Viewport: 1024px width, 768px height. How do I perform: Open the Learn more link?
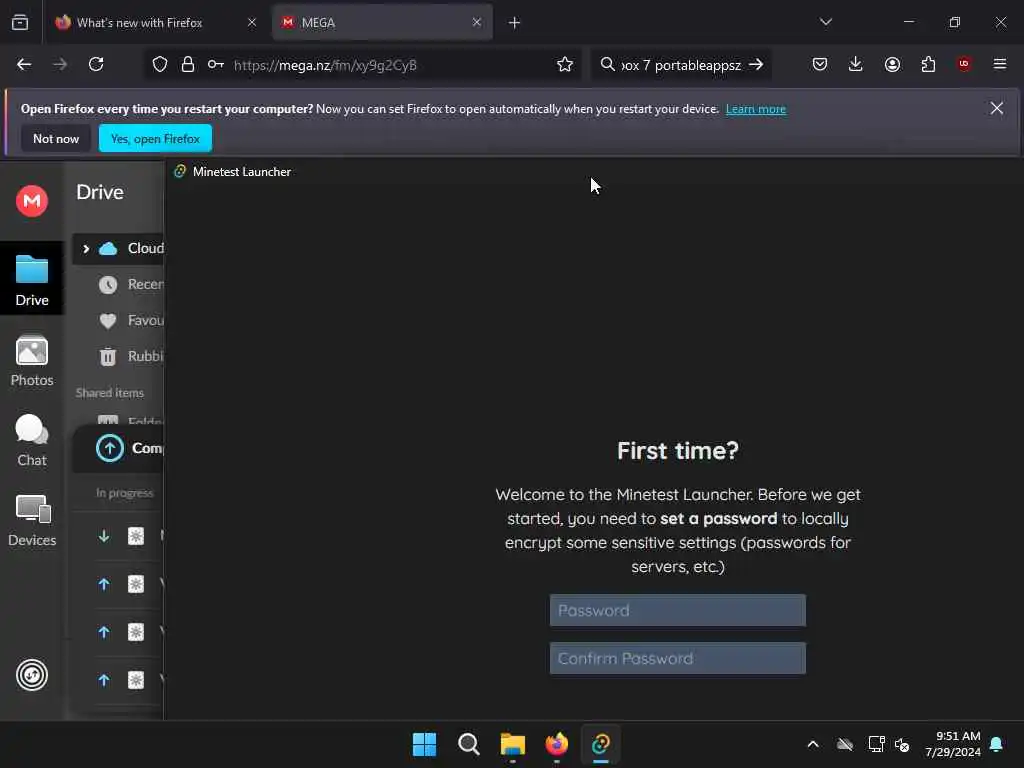tap(756, 109)
